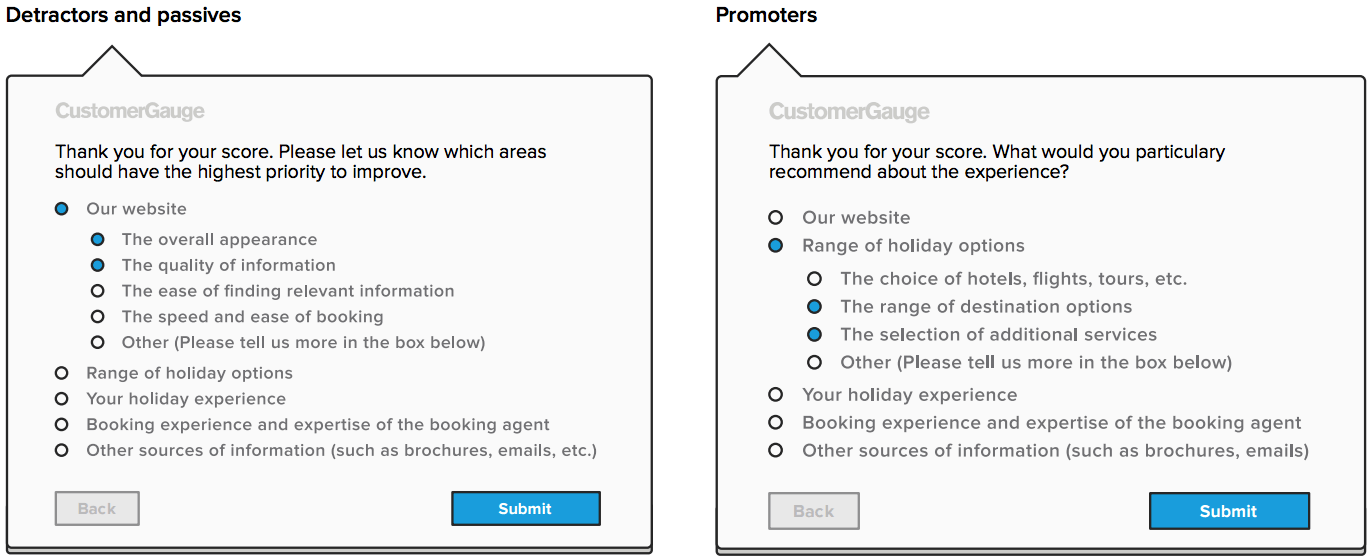Select 'Our website' radio in Detractors panel
Image resolution: width=1371 pixels, height=560 pixels.
(x=62, y=209)
